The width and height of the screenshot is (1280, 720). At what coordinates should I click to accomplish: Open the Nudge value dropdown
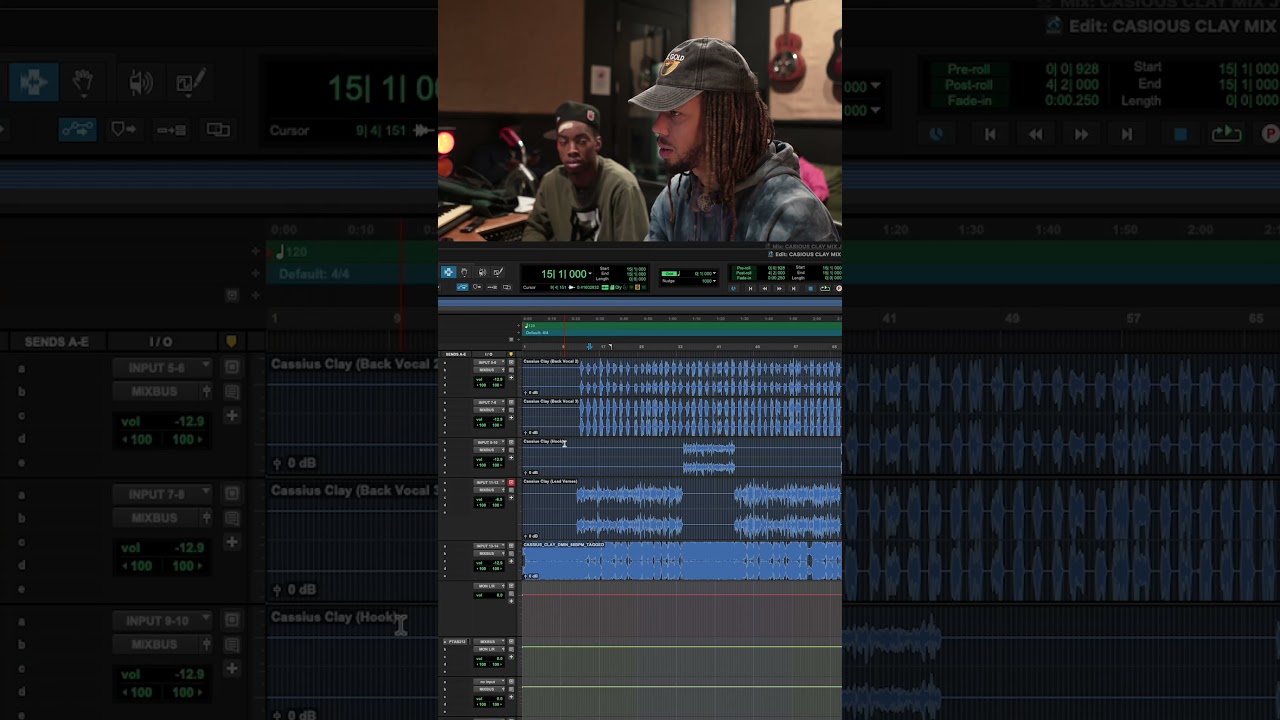pyautogui.click(x=714, y=281)
